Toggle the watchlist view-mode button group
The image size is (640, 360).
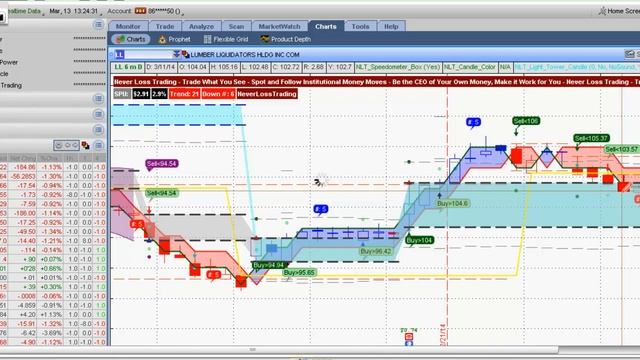click(x=67, y=145)
